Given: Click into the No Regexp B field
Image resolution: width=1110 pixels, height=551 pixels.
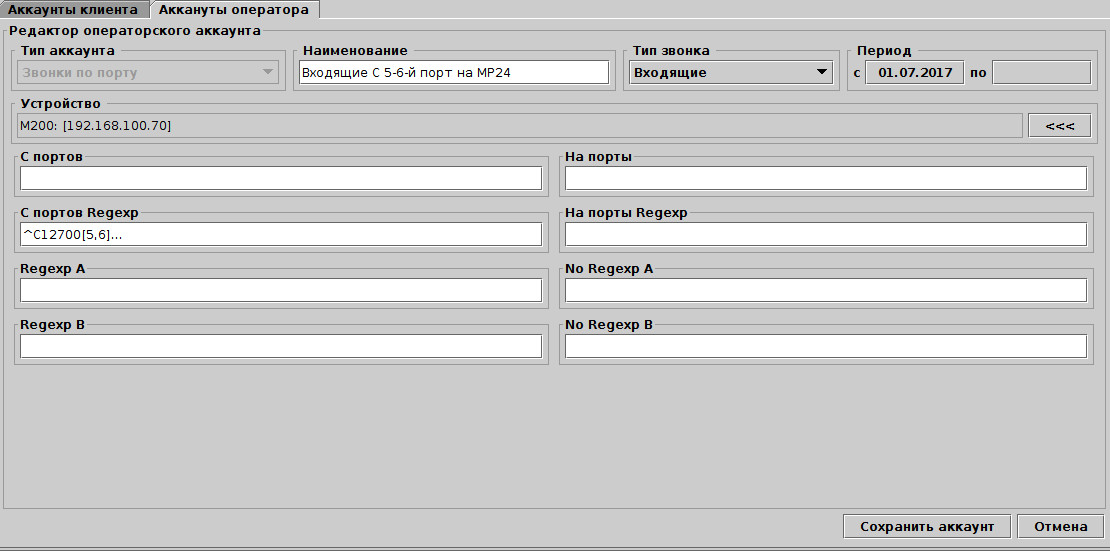Looking at the screenshot, I should pyautogui.click(x=825, y=346).
